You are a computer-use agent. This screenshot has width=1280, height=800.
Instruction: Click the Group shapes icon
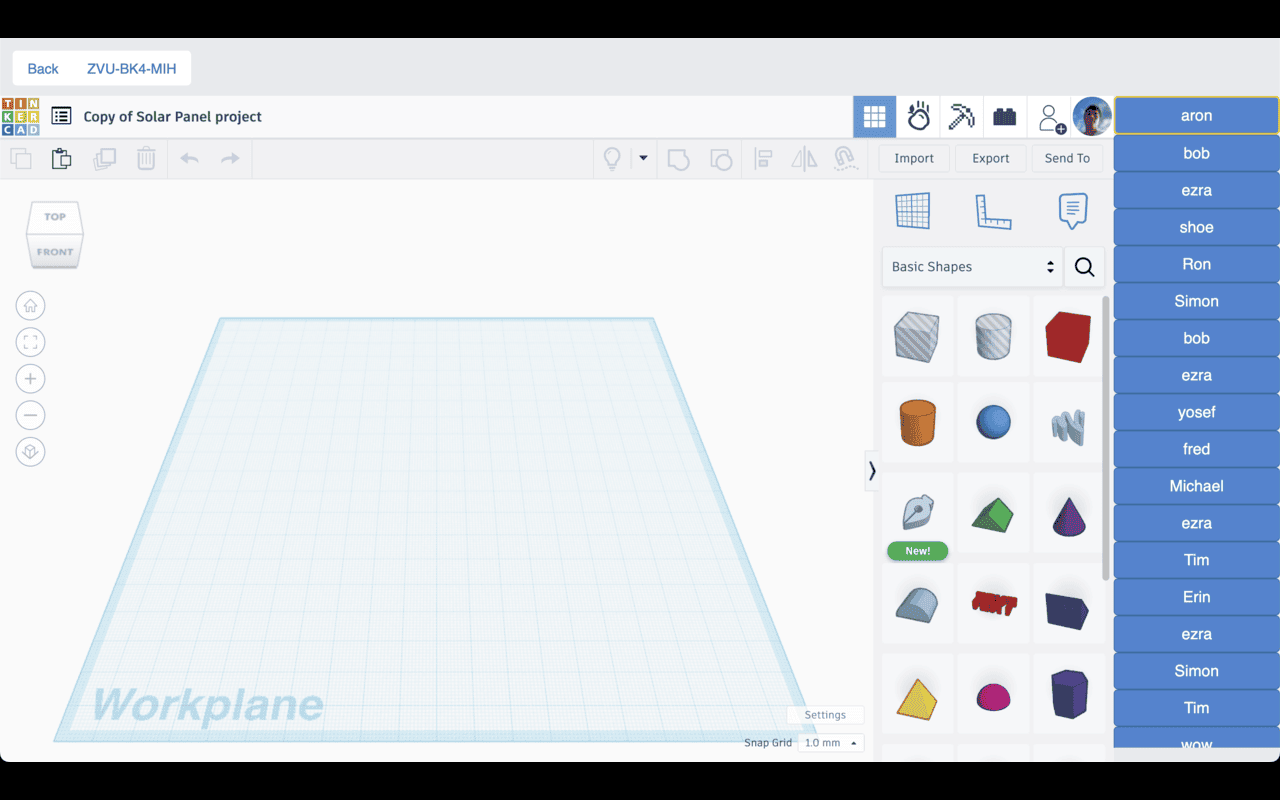click(678, 158)
